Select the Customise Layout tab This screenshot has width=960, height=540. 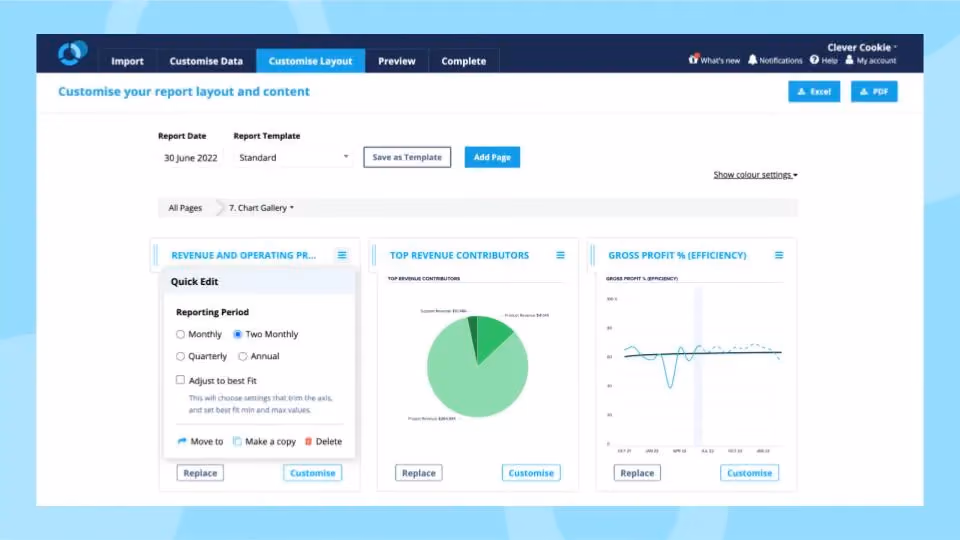pos(310,61)
